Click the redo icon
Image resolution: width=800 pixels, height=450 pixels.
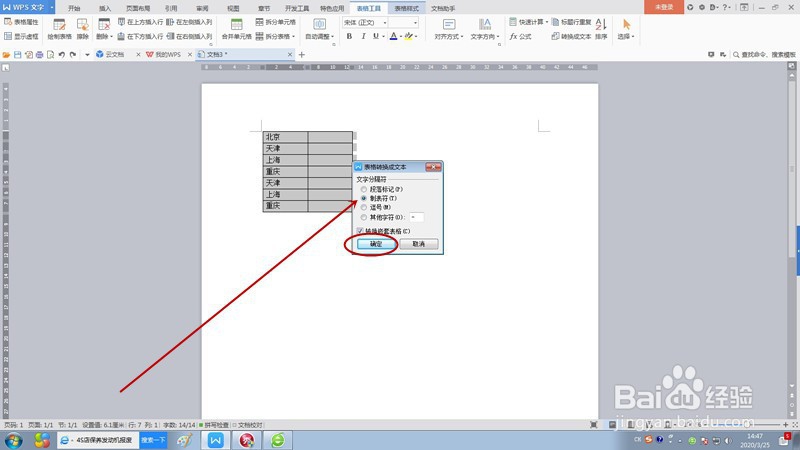[73, 55]
